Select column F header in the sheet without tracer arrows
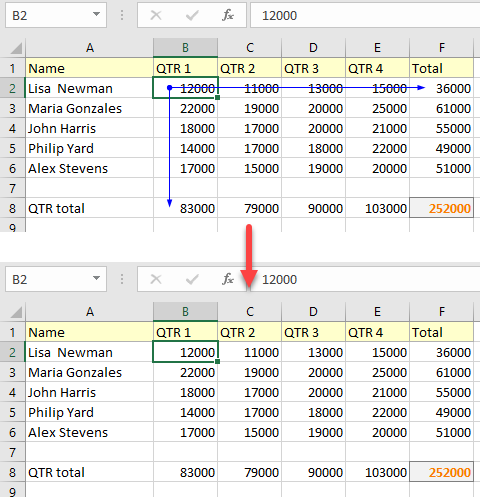 (442, 312)
